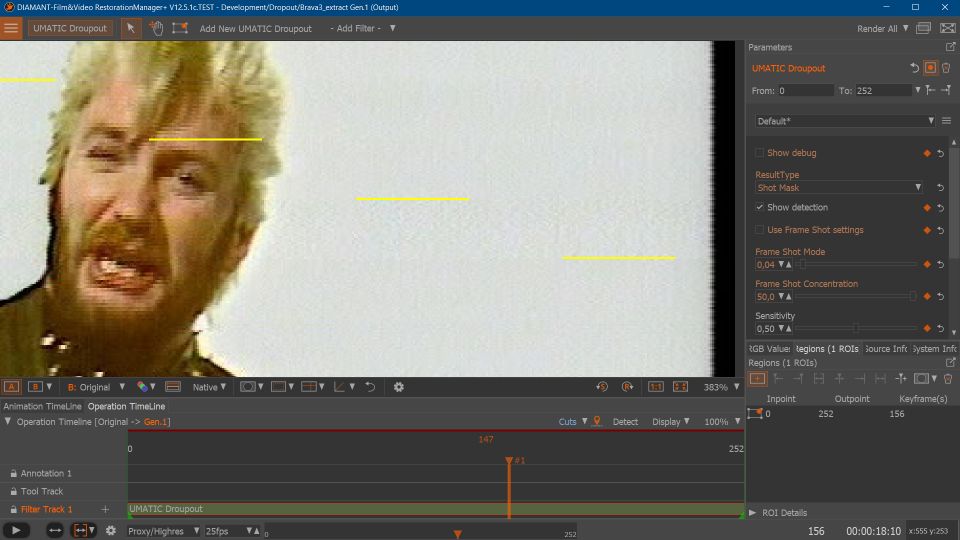Click the undo arrow in viewer toolbar
The height and width of the screenshot is (540, 960).
(x=370, y=387)
